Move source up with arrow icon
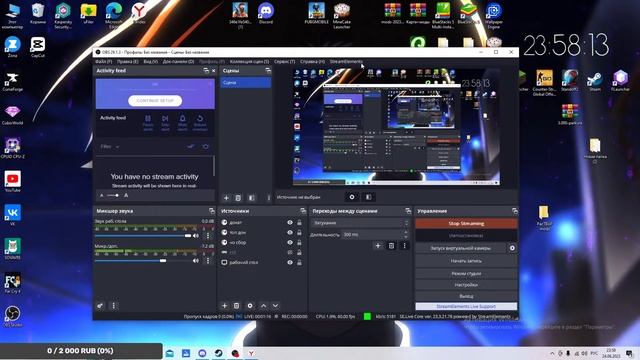Image resolution: width=640 pixels, height=360 pixels. pos(264,305)
